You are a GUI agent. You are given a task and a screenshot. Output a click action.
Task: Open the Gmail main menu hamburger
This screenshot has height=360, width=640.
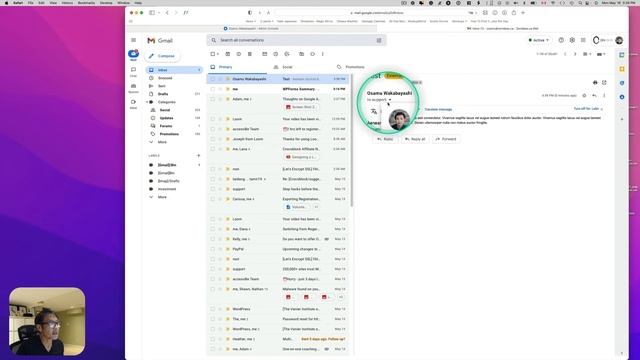tap(133, 40)
